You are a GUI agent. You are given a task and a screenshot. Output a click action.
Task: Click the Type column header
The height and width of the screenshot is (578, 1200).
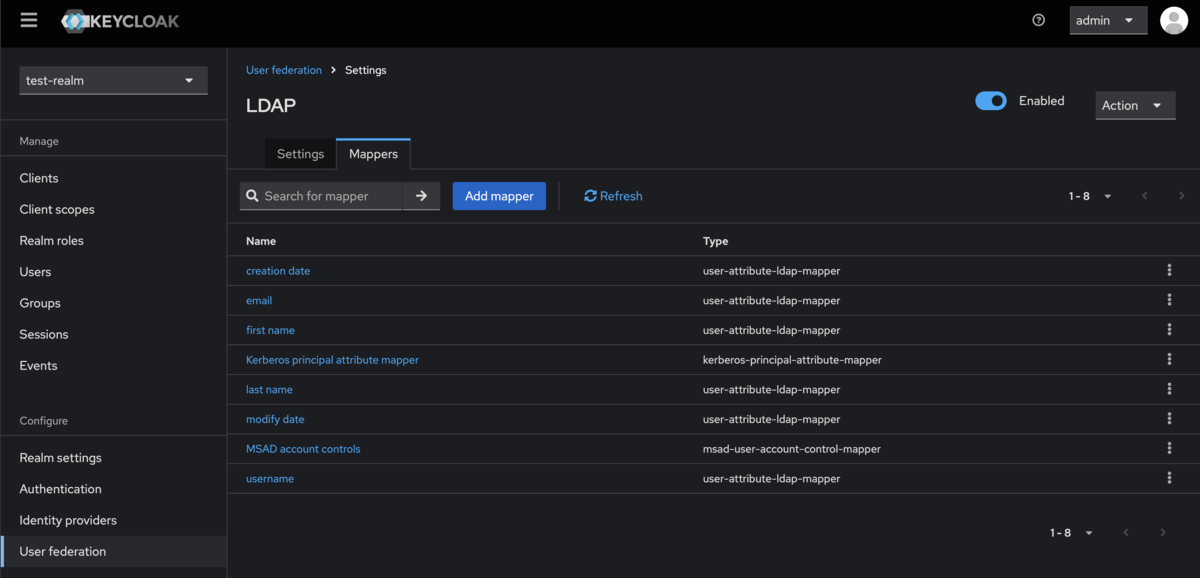pos(716,241)
